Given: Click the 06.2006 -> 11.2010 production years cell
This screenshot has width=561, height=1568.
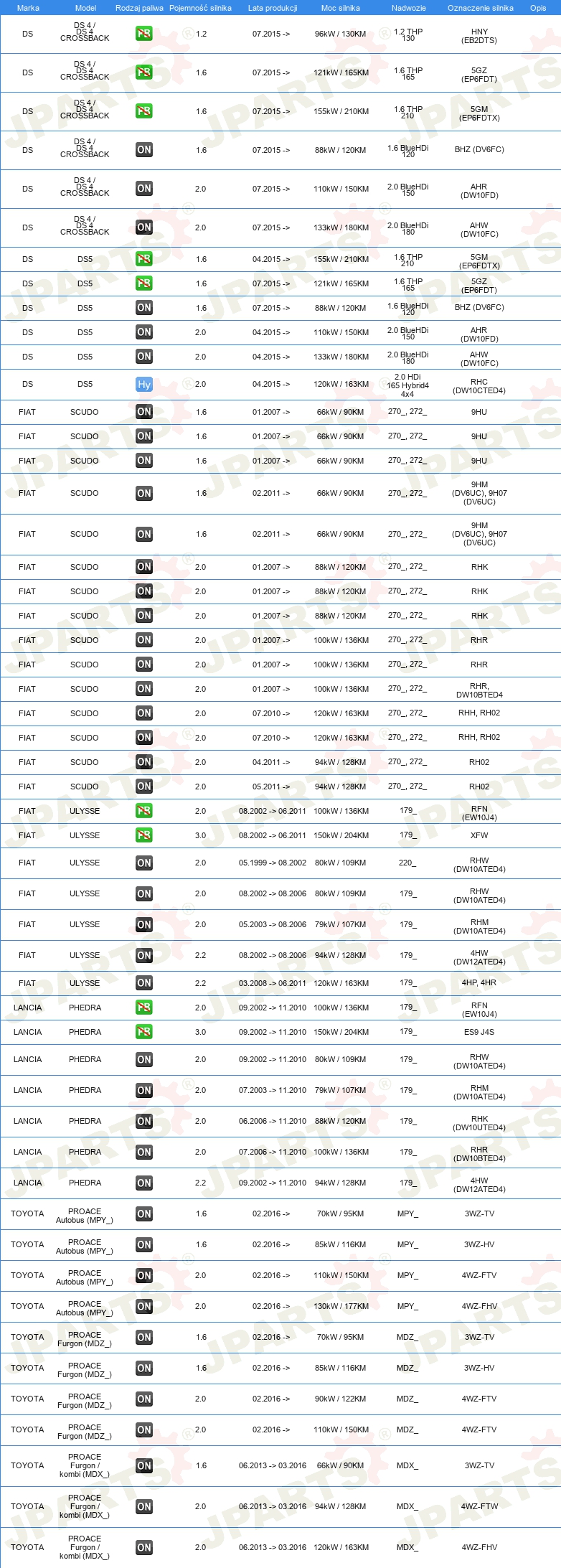Looking at the screenshot, I should (x=273, y=1122).
